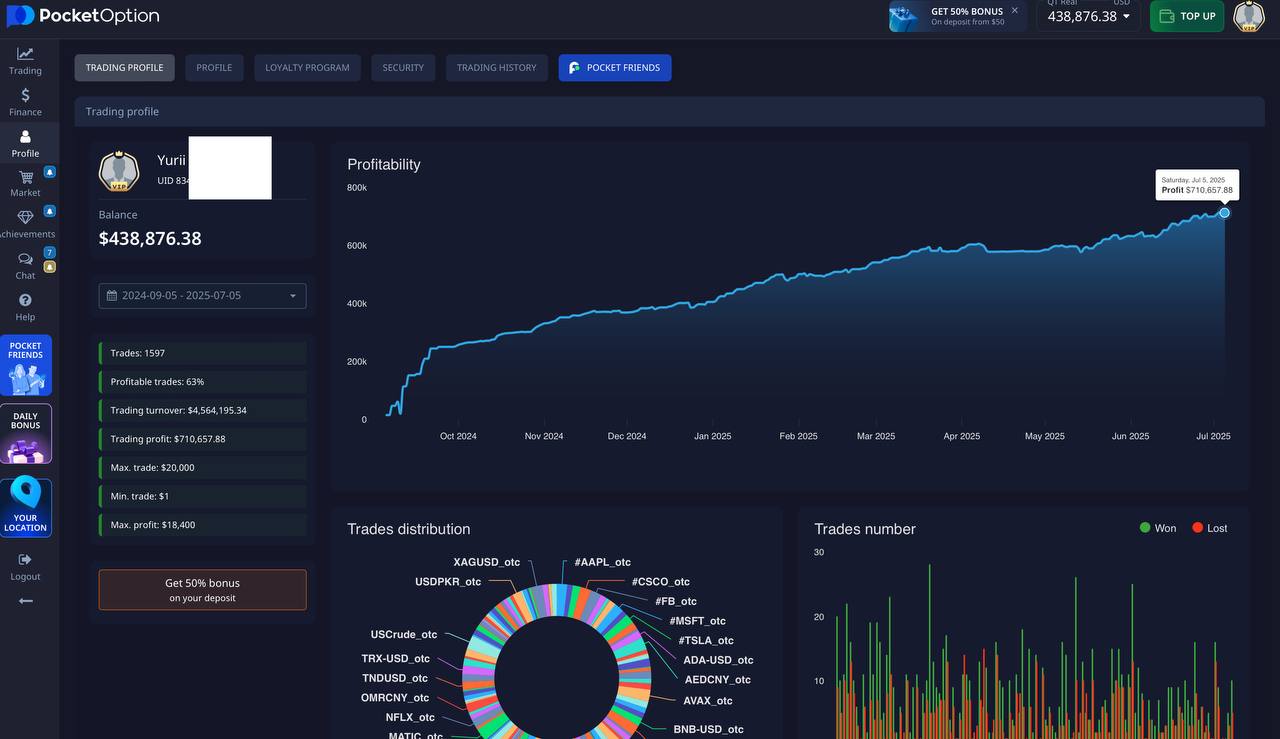Click Get 50% bonus on your deposit
The width and height of the screenshot is (1280, 739).
(x=203, y=590)
